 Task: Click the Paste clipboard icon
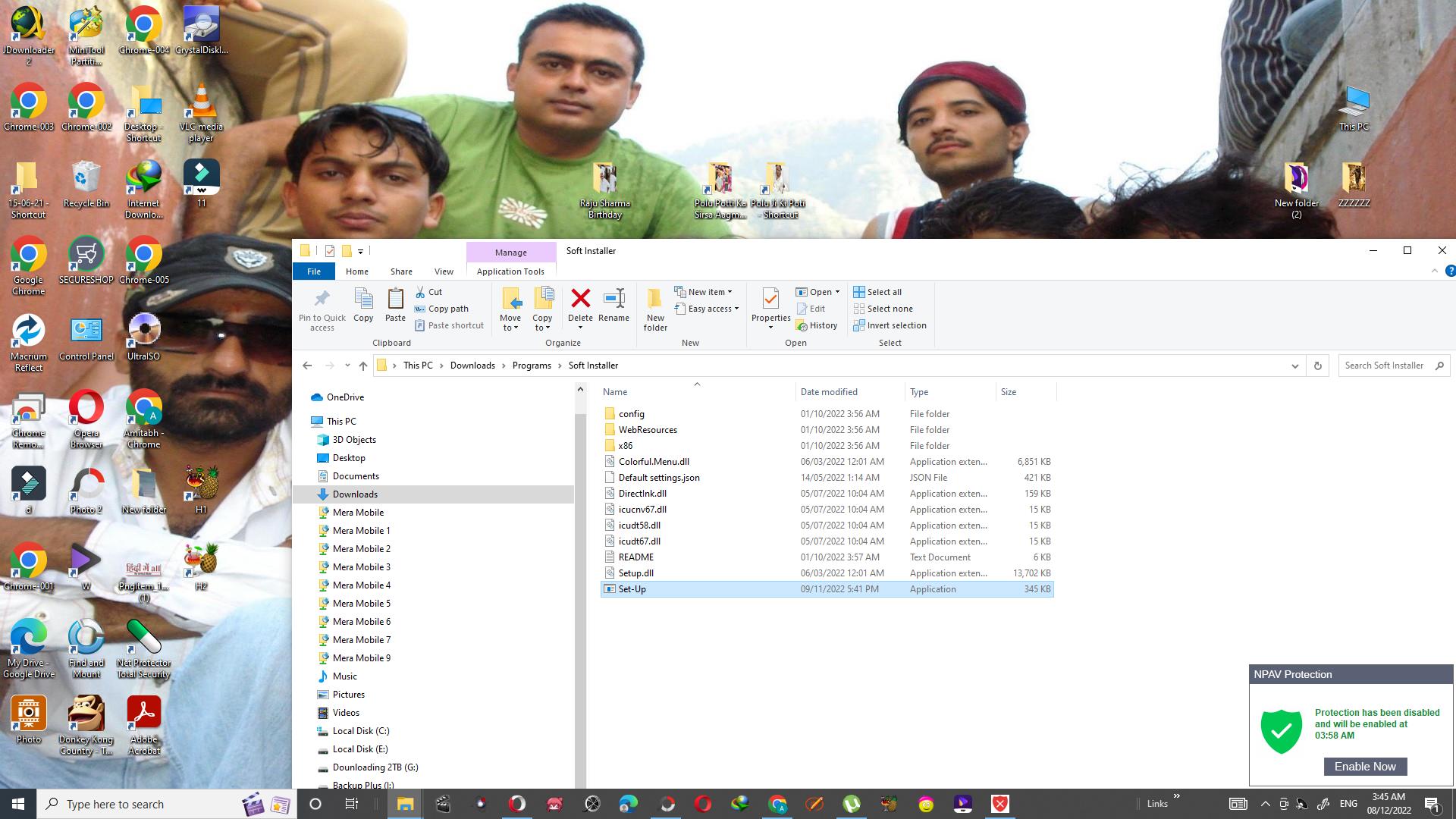click(x=395, y=299)
